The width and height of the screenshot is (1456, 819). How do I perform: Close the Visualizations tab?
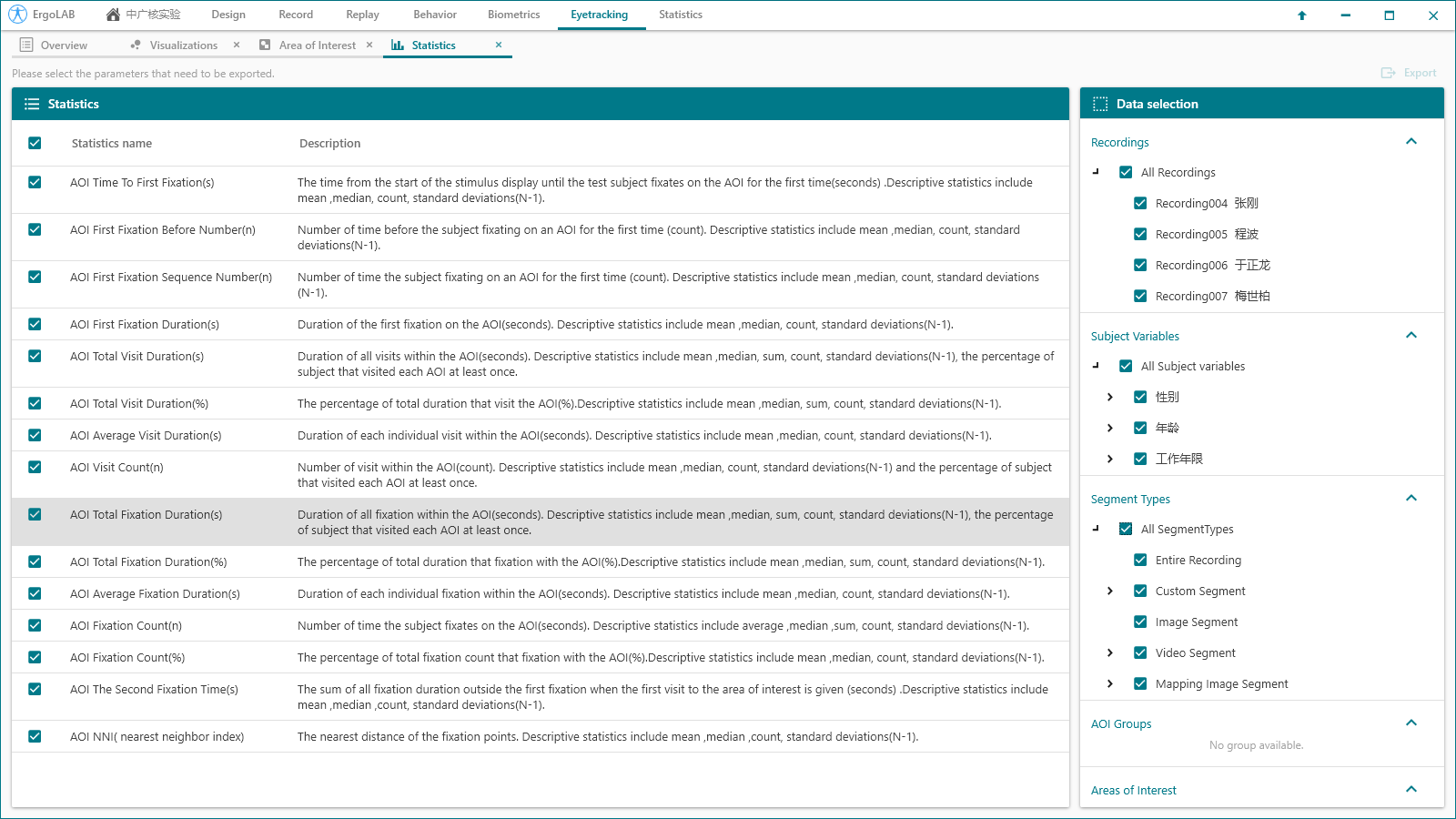(237, 45)
